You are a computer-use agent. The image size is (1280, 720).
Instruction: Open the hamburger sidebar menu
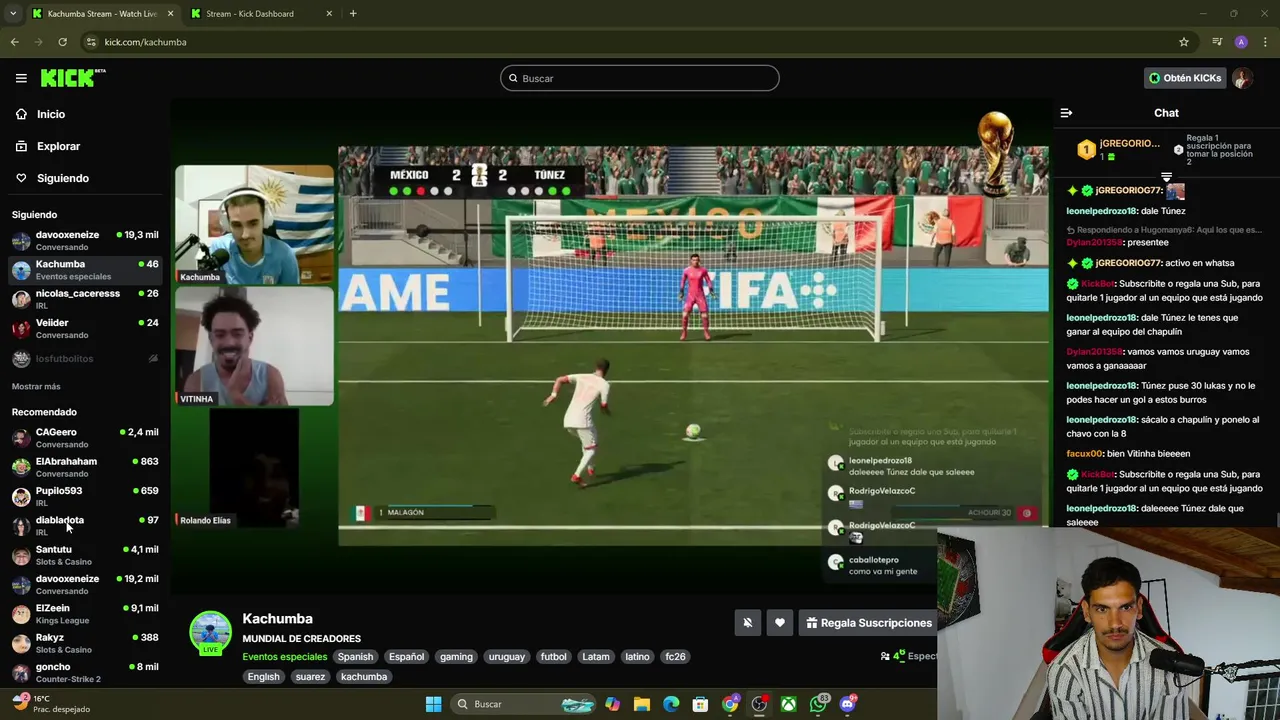(21, 78)
